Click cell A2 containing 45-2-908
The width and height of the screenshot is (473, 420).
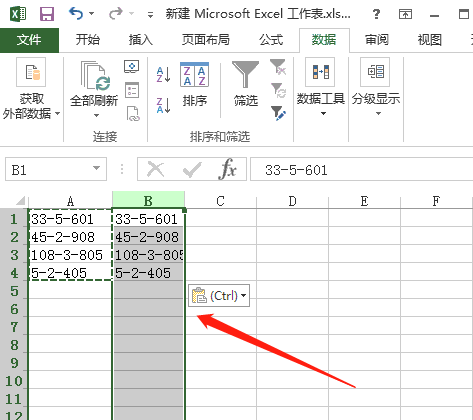[x=70, y=237]
